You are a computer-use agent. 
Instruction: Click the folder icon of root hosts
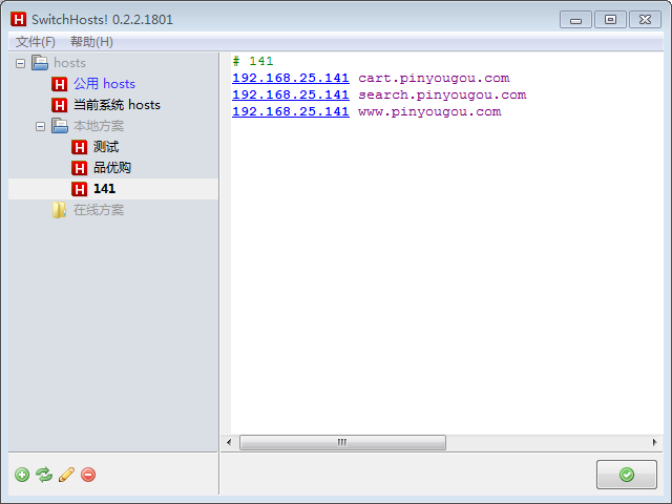[x=40, y=63]
